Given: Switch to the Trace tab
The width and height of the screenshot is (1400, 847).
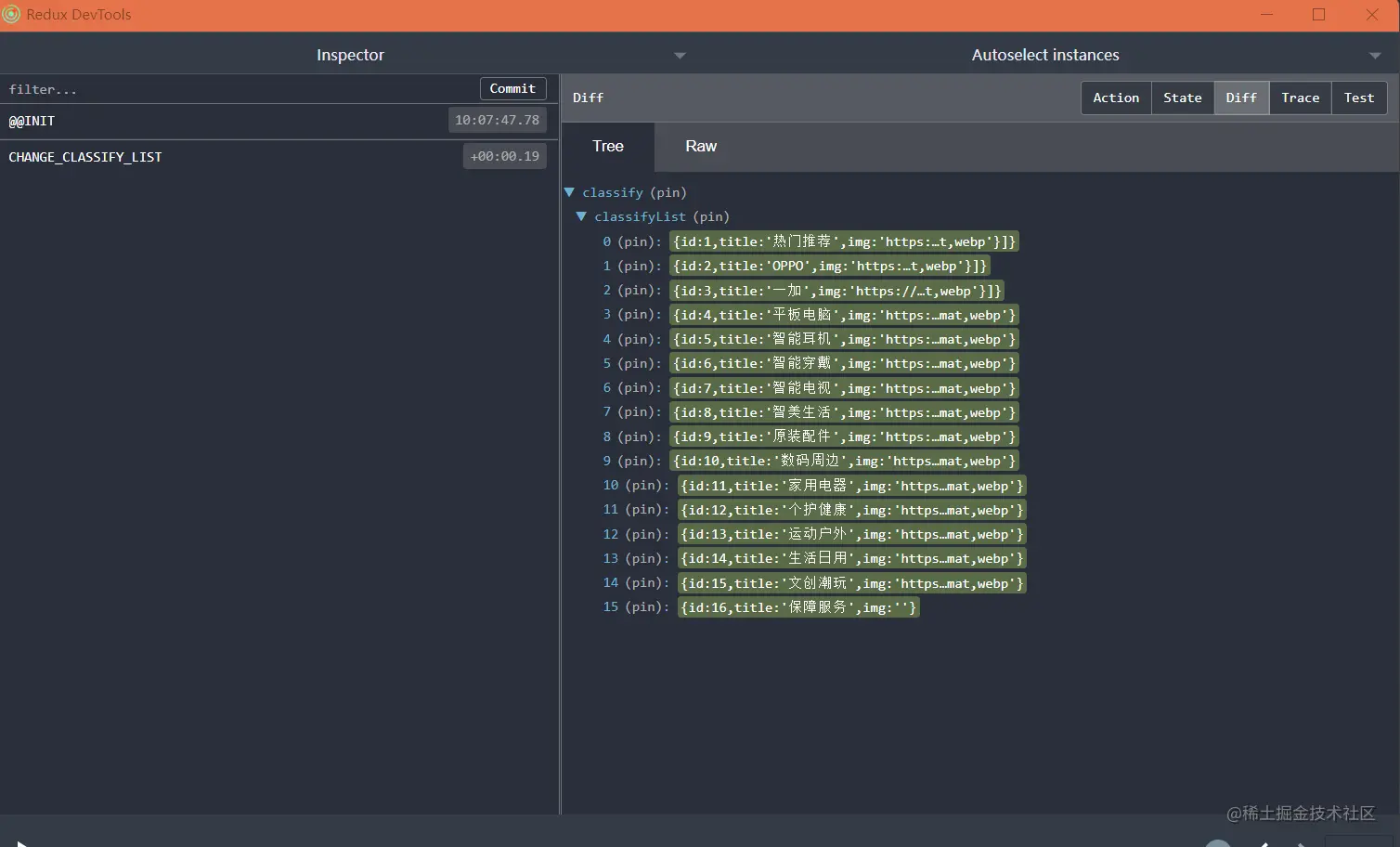Looking at the screenshot, I should pyautogui.click(x=1300, y=98).
